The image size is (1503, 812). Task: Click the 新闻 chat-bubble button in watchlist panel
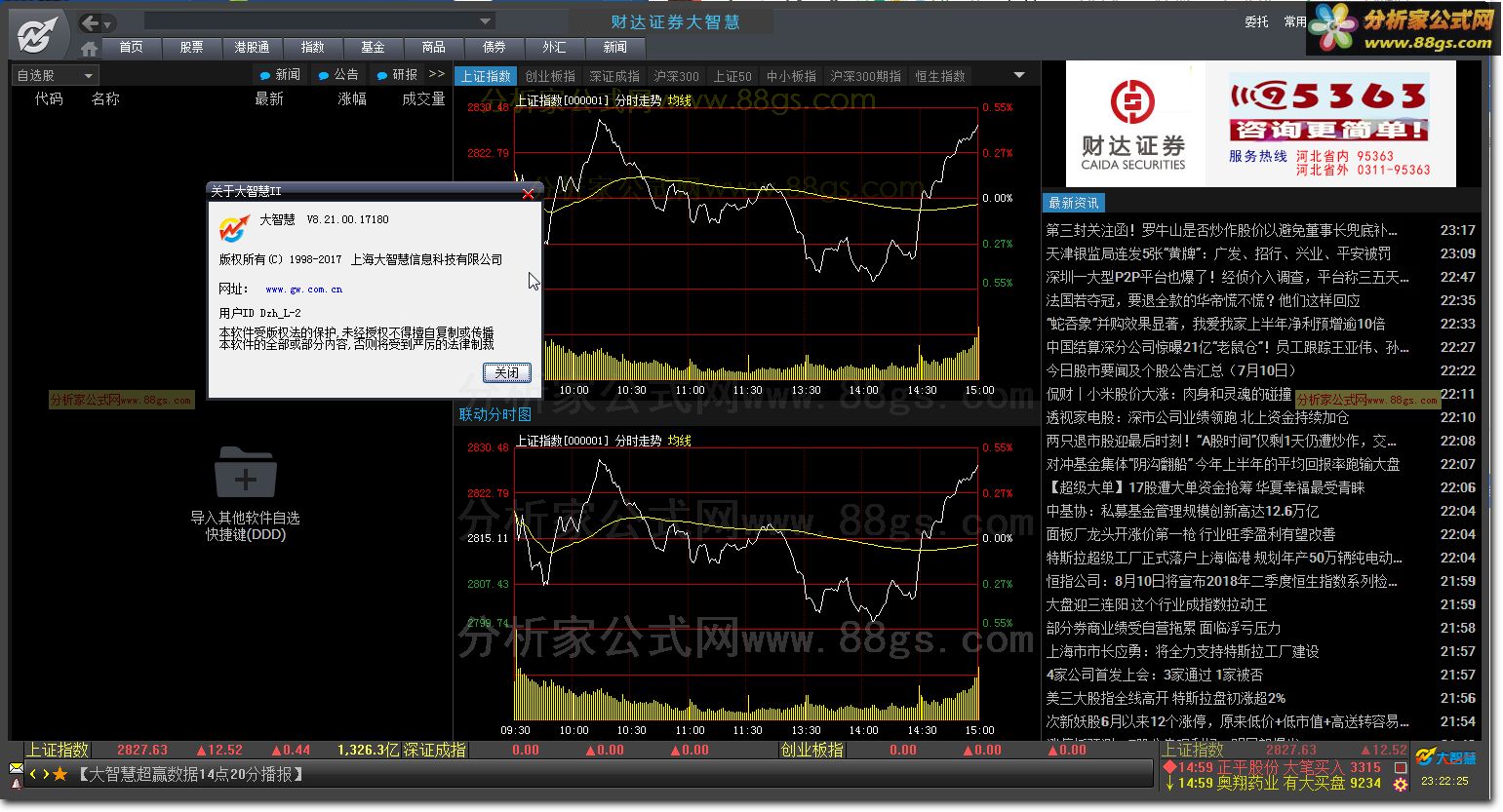[x=281, y=75]
